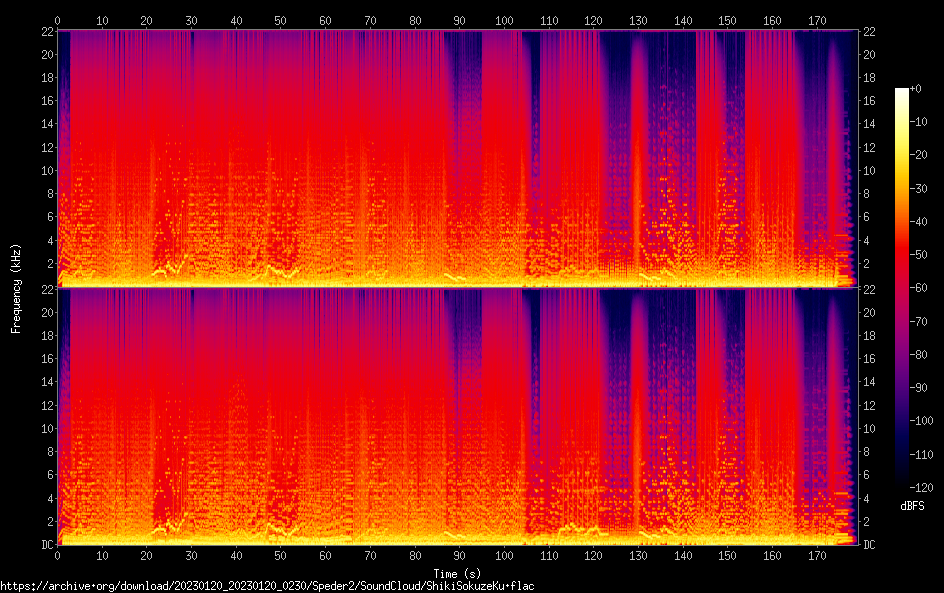Click the "DC" label at the bottom-right frequency axis
This screenshot has height=593, width=944.
coord(870,544)
